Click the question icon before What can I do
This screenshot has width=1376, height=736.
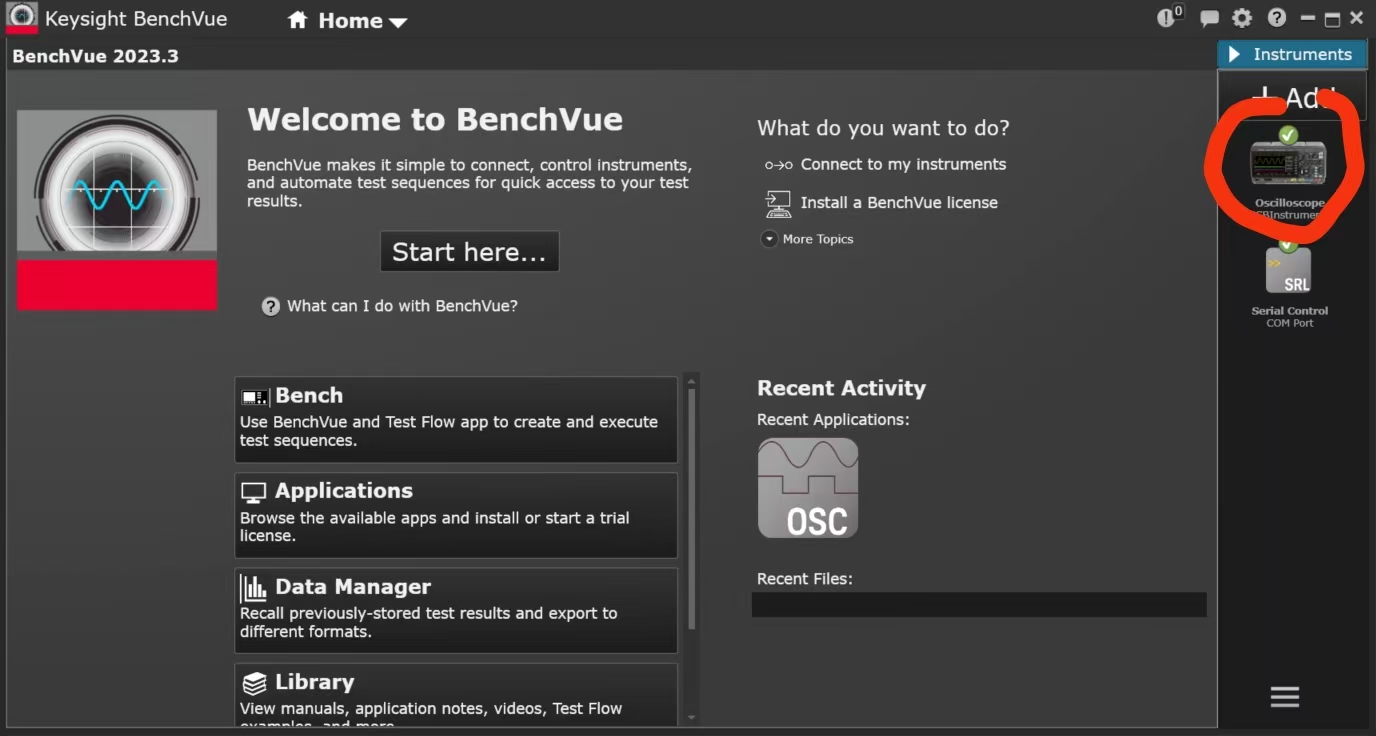pos(270,306)
